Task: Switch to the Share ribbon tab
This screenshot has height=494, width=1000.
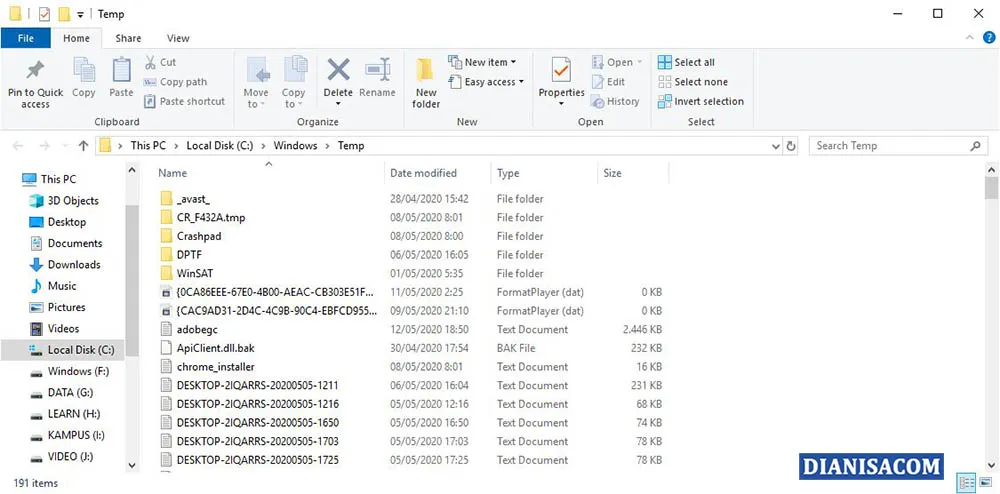Action: click(x=128, y=38)
